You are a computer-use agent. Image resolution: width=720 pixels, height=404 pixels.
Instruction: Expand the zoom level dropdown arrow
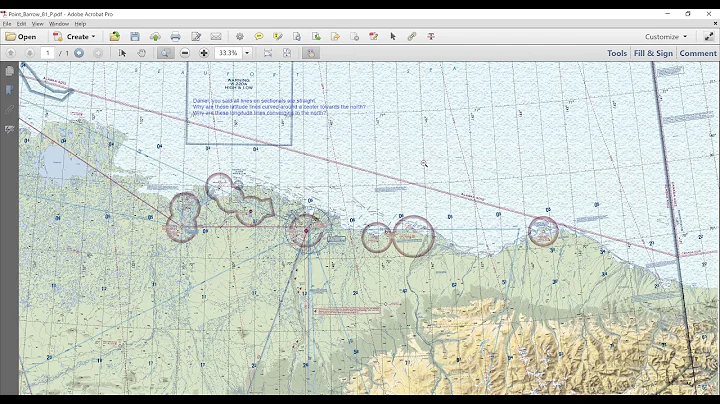coord(247,53)
